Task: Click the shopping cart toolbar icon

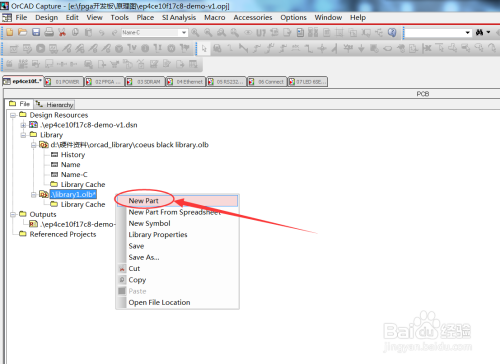Action: coord(114,64)
